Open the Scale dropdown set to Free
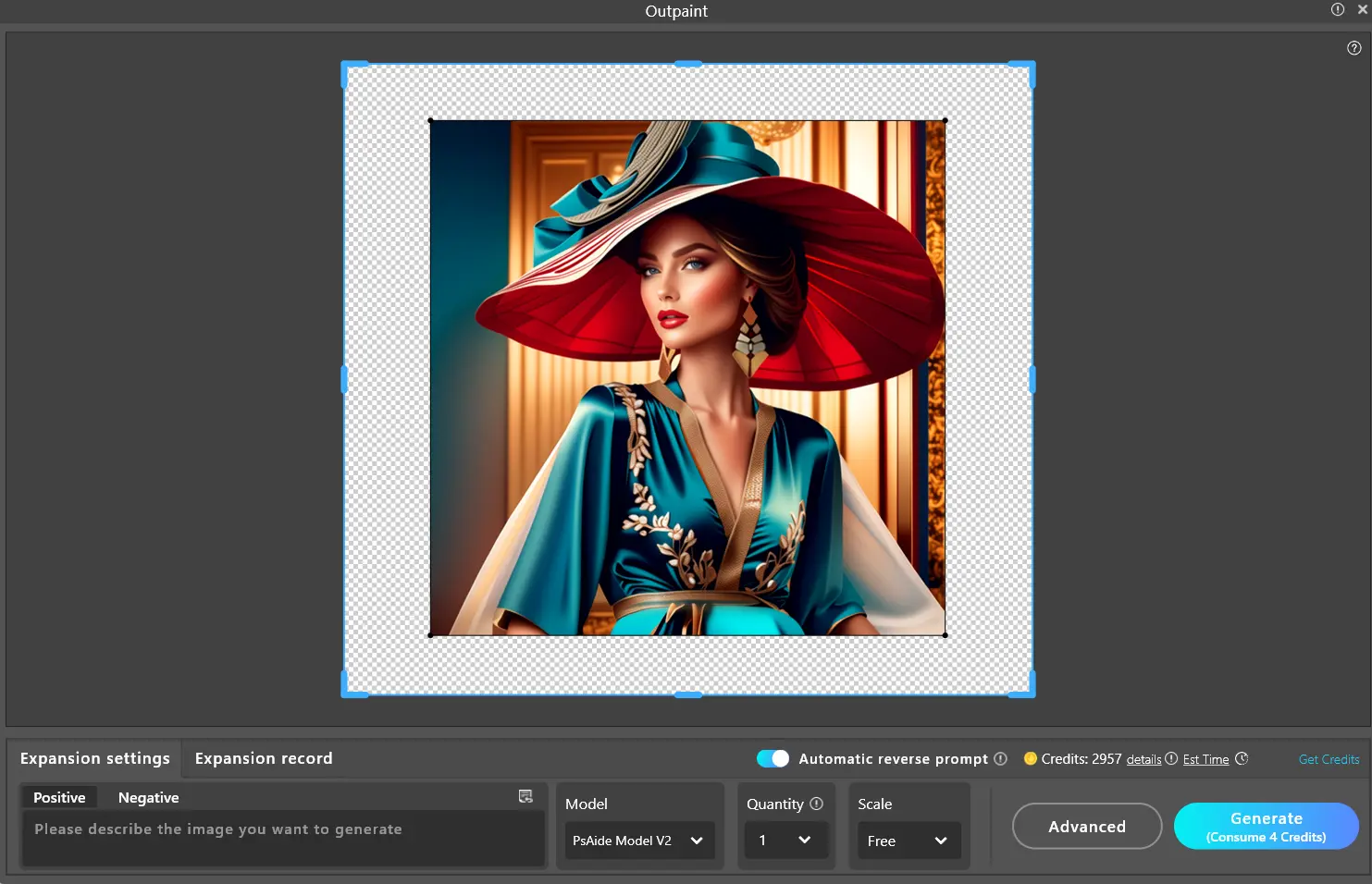 (908, 841)
